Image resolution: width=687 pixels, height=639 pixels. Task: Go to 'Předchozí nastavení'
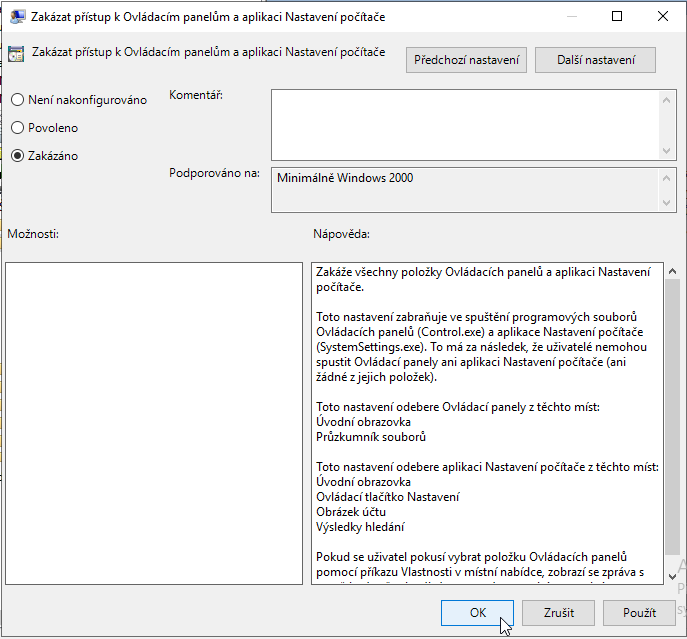[x=466, y=60]
